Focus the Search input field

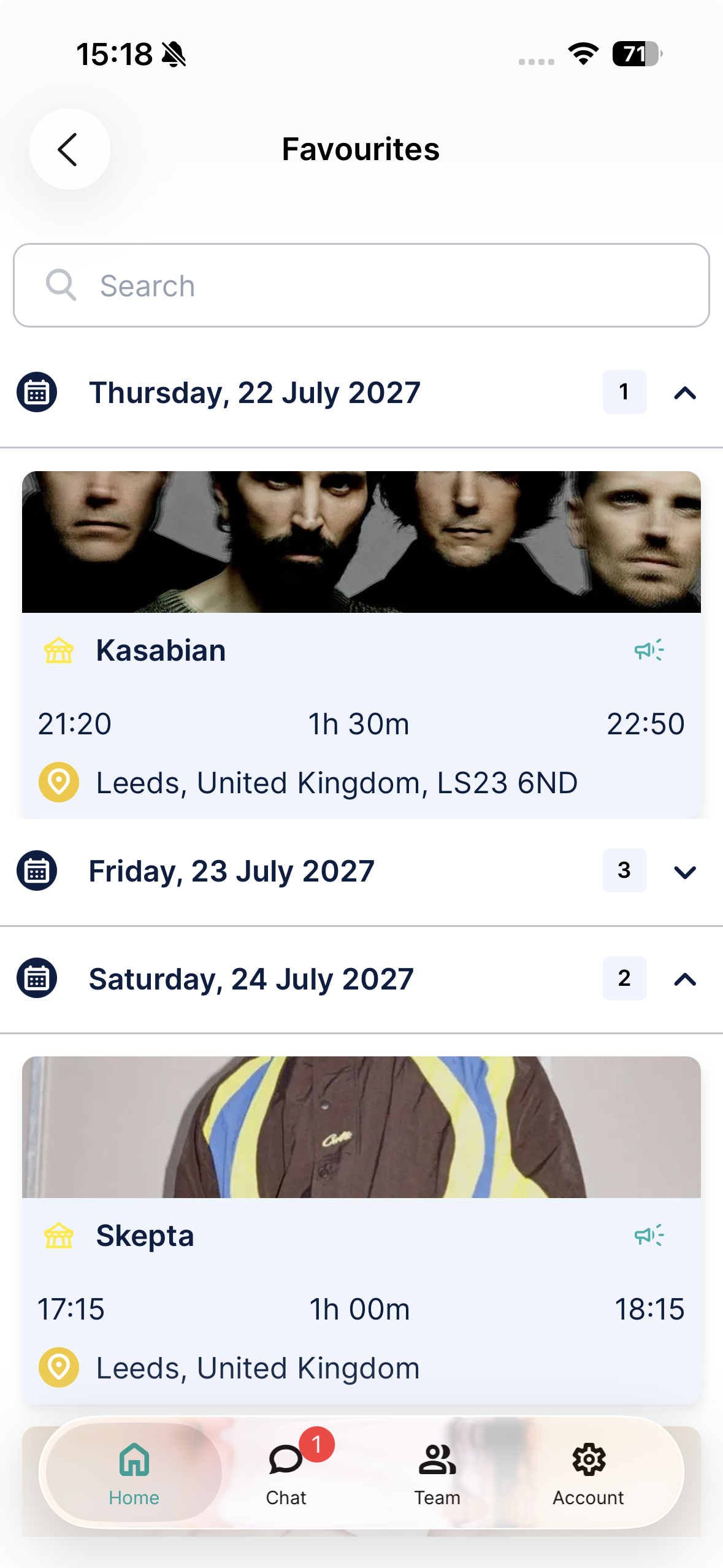[x=361, y=285]
